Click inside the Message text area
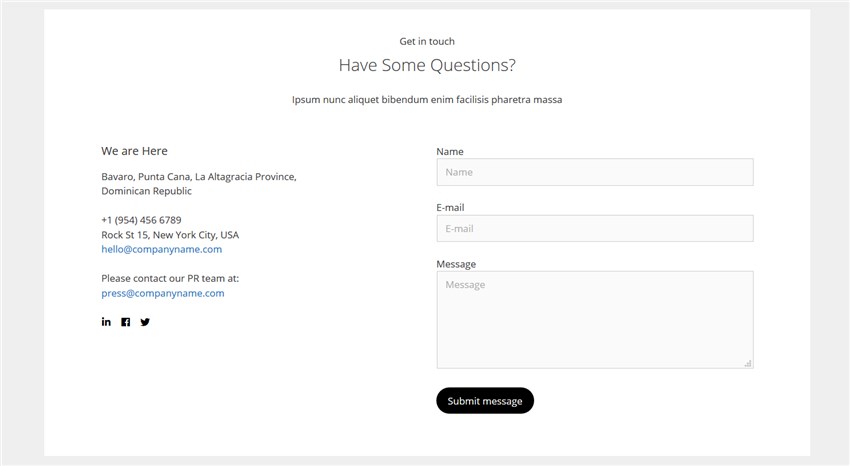 click(x=595, y=320)
